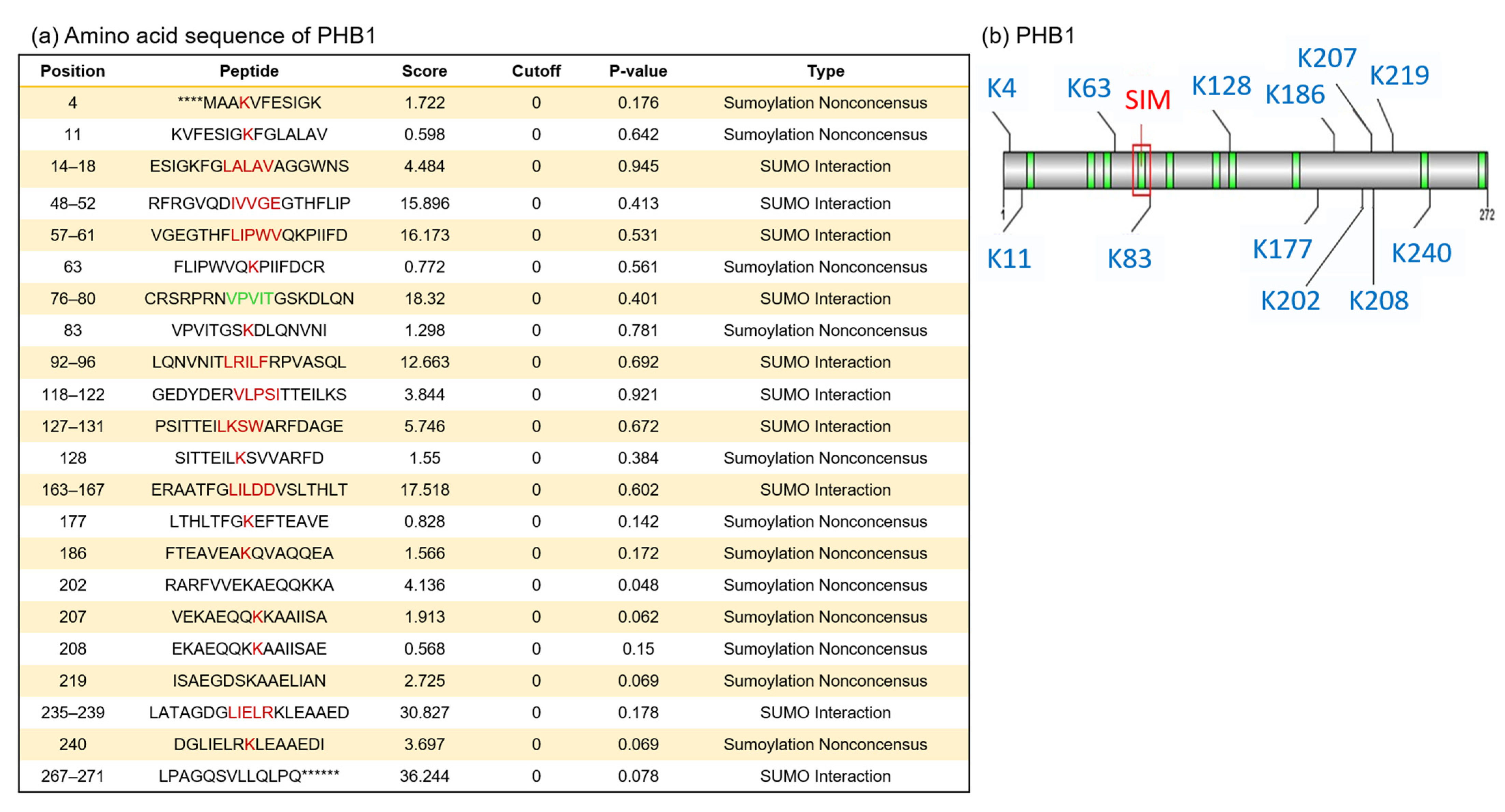This screenshot has height=812, width=1505.
Task: Select peptide VPVITGSKDLQNVNI
Action: coord(249,330)
